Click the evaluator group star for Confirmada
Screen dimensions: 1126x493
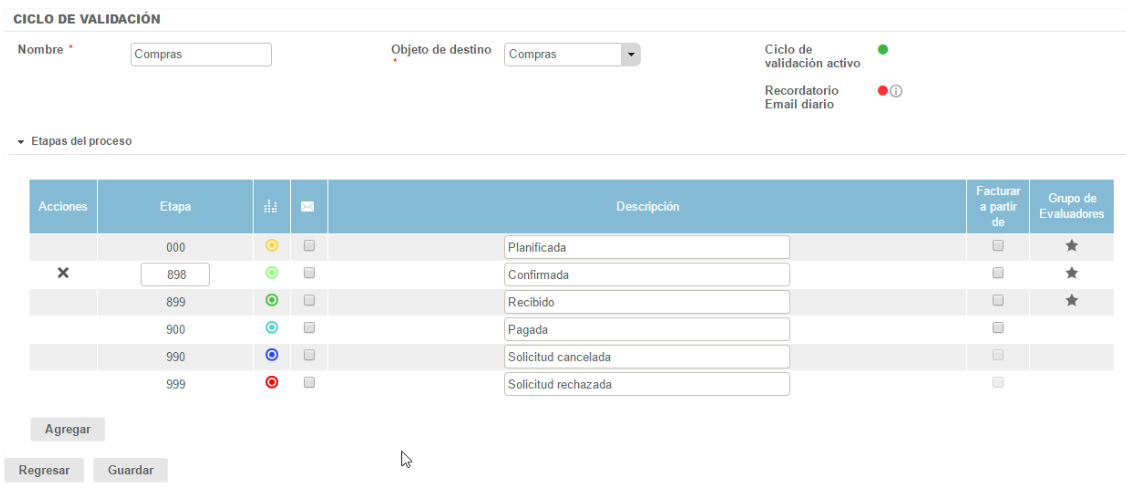(1071, 273)
